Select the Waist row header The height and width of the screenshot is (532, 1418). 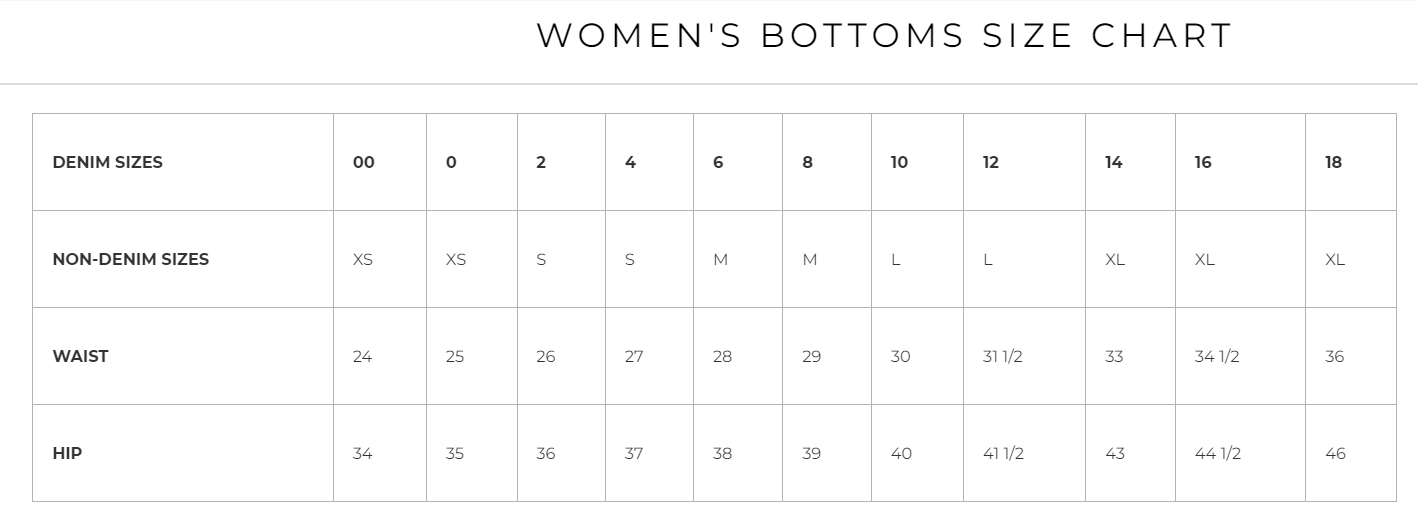[x=80, y=356]
